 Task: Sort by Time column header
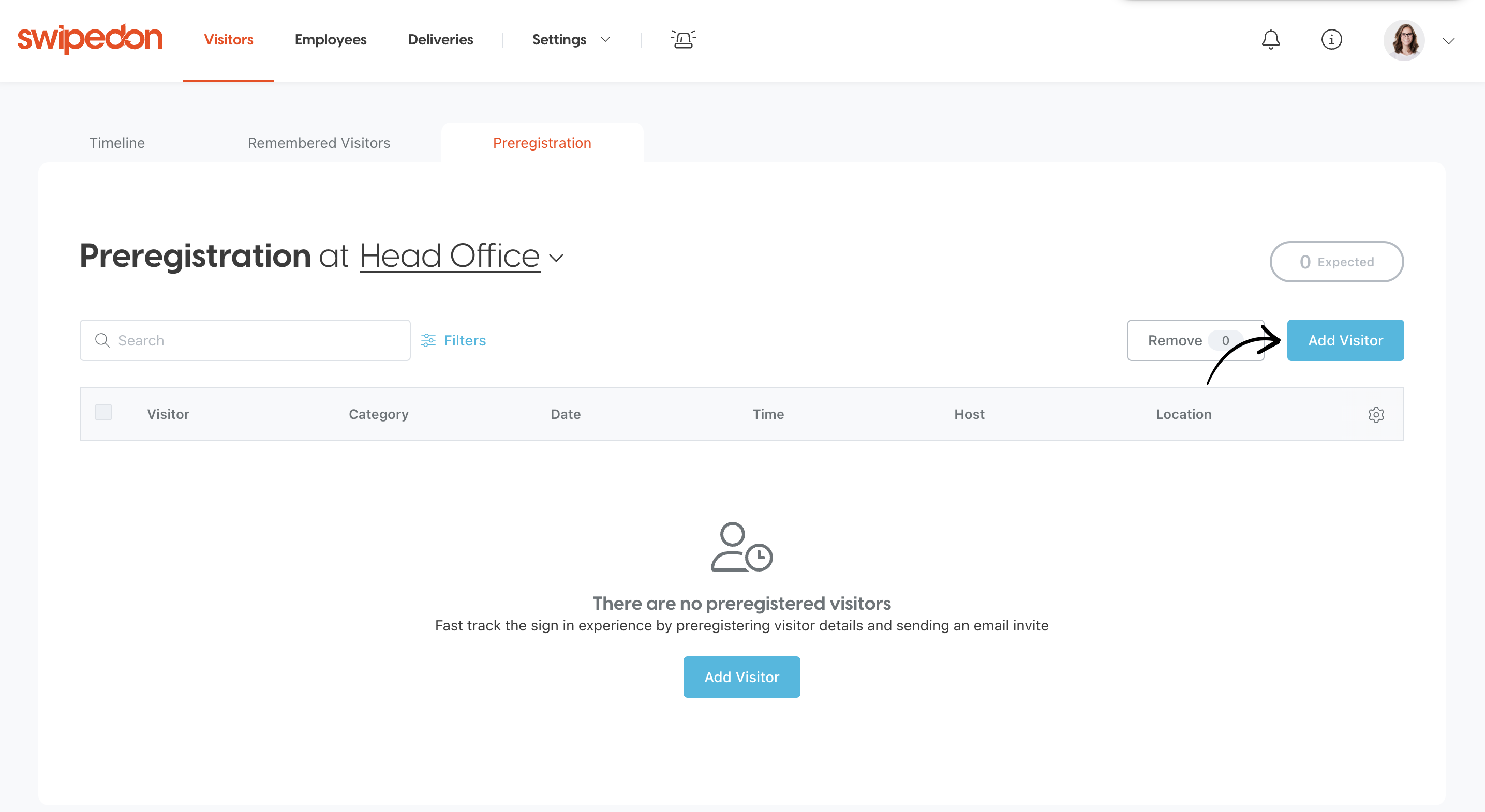[x=768, y=414]
